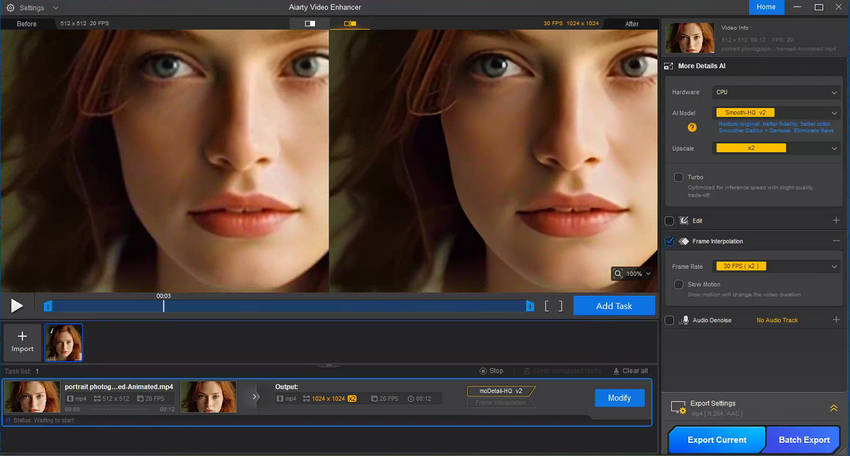850x456 pixels.
Task: Add the current video as a task
Action: click(x=614, y=306)
